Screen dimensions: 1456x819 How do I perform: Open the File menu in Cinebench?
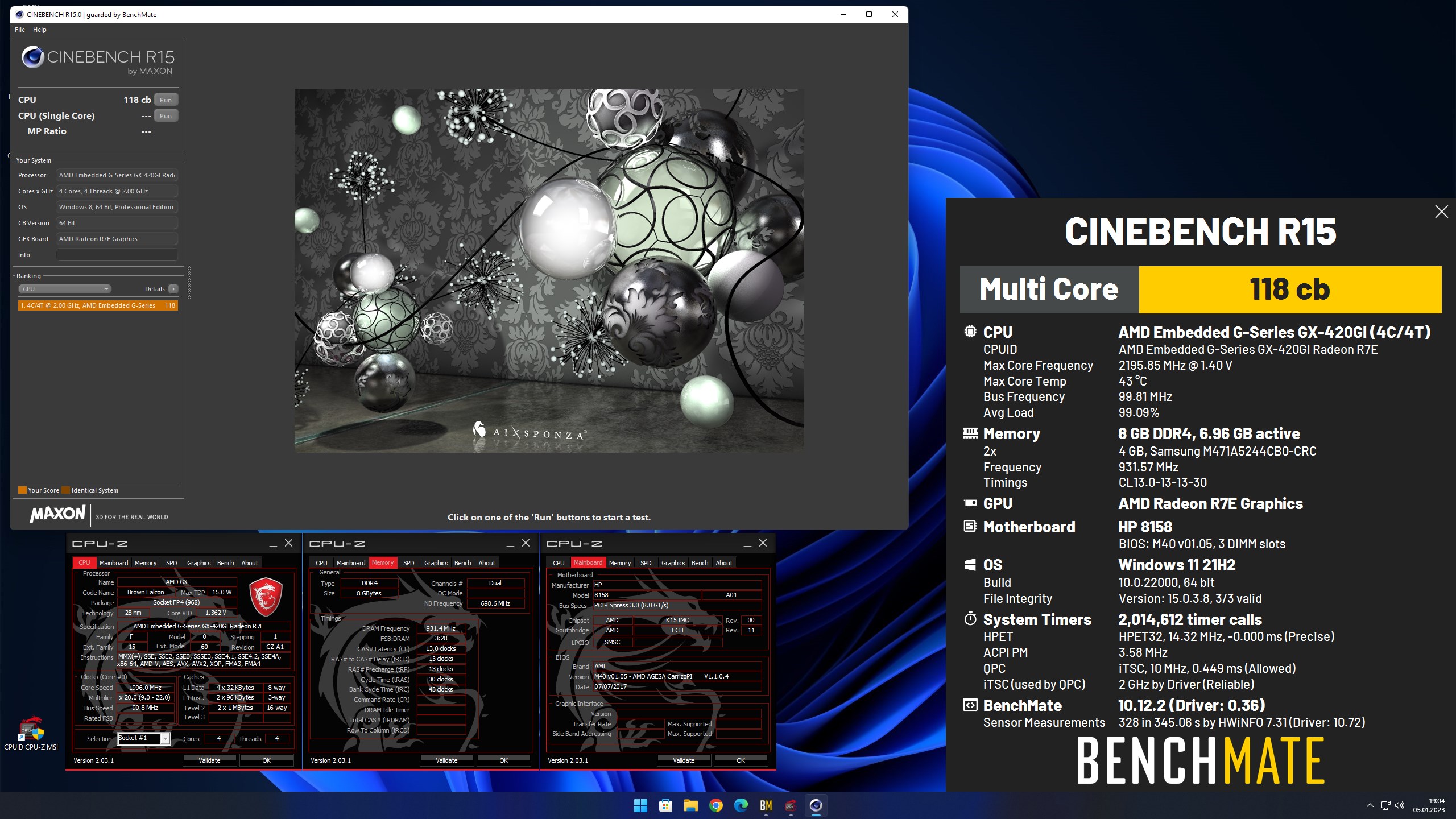tap(20, 30)
